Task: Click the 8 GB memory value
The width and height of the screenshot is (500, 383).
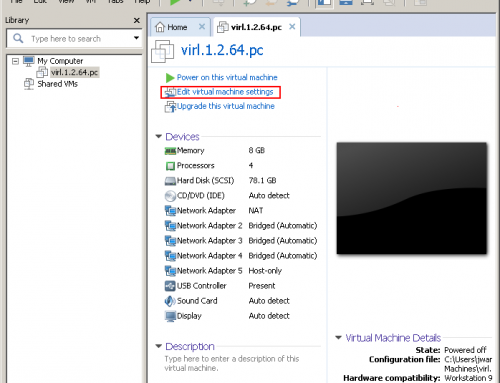Action: [x=256, y=151]
